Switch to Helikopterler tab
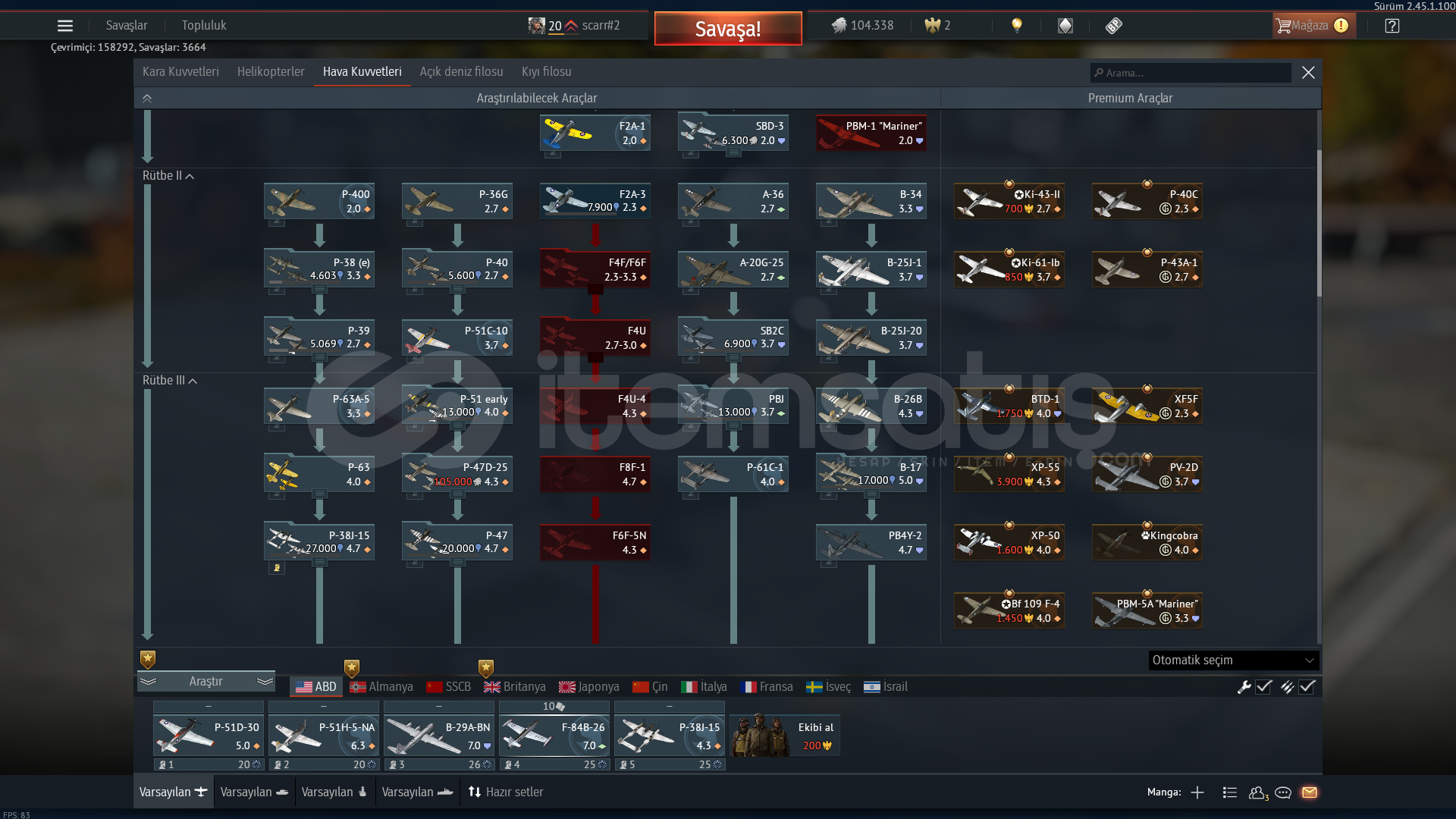The image size is (1456, 819). pos(271,72)
